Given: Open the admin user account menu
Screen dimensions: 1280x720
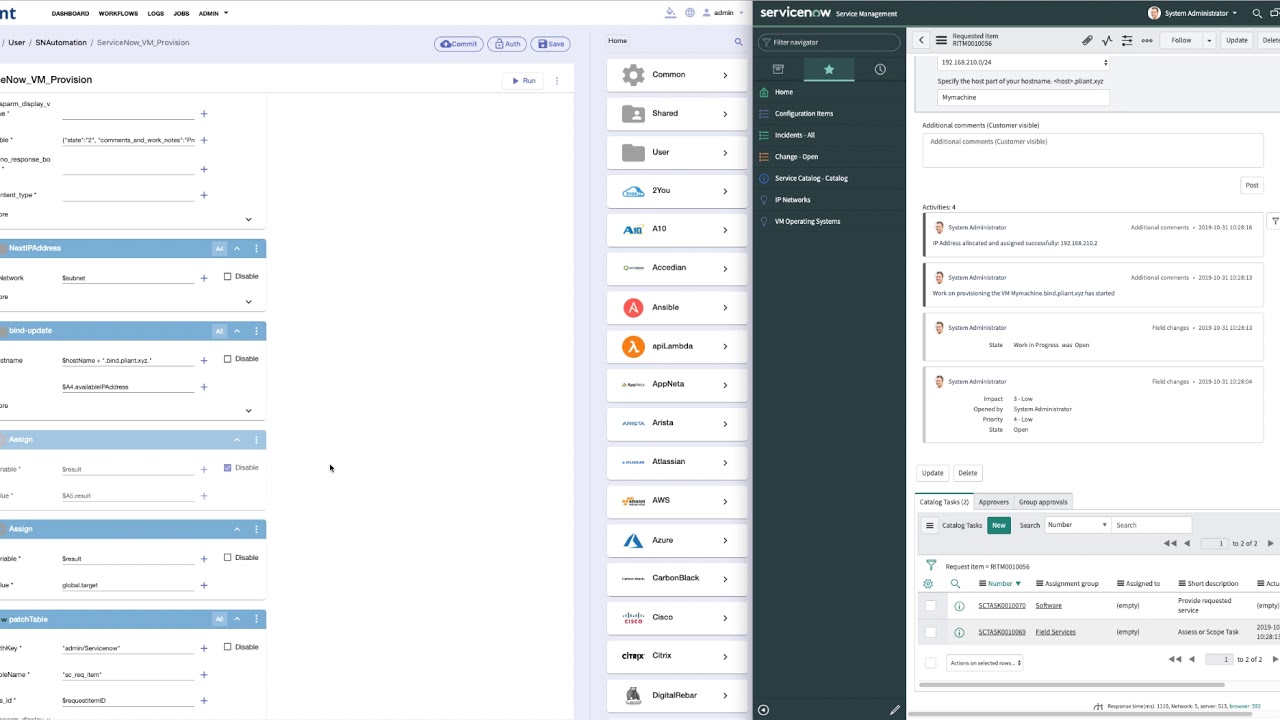Looking at the screenshot, I should click(724, 13).
